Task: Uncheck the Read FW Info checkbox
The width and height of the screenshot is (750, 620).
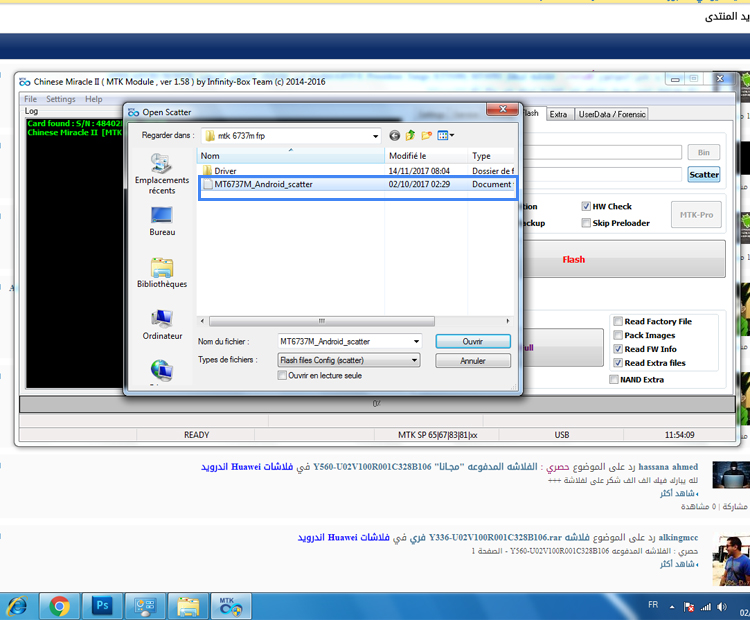Action: (618, 349)
